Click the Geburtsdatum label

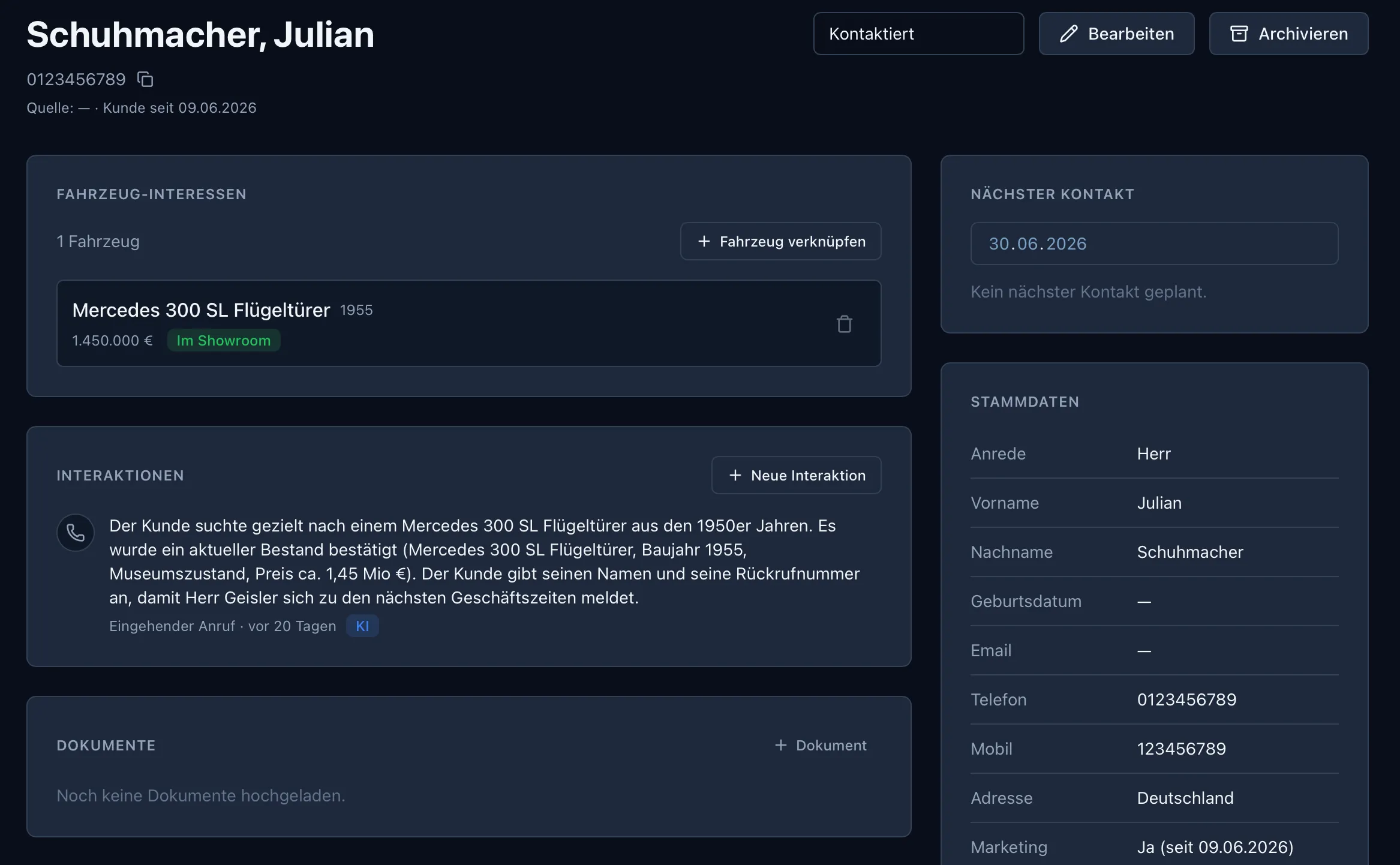(1026, 601)
